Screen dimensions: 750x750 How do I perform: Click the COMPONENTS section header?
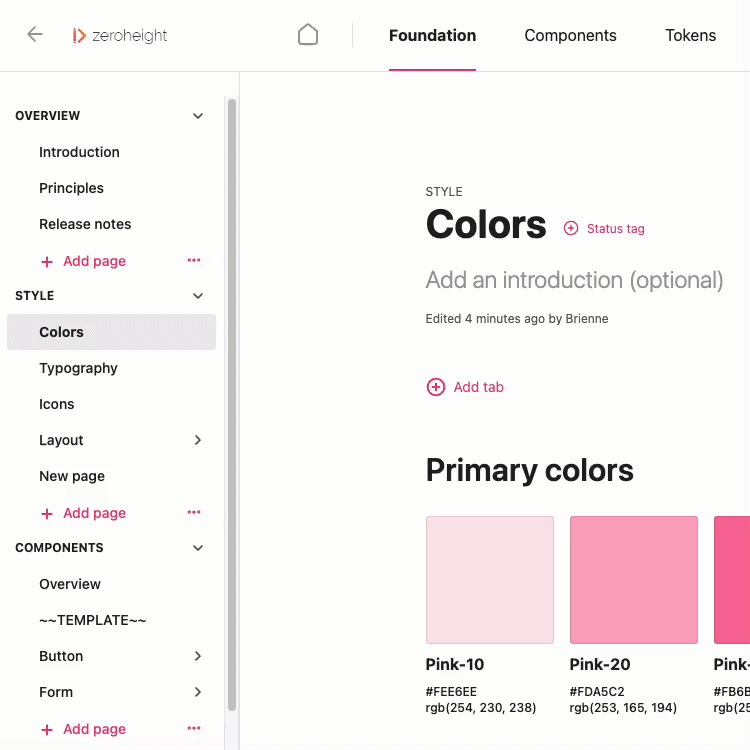[x=59, y=548]
